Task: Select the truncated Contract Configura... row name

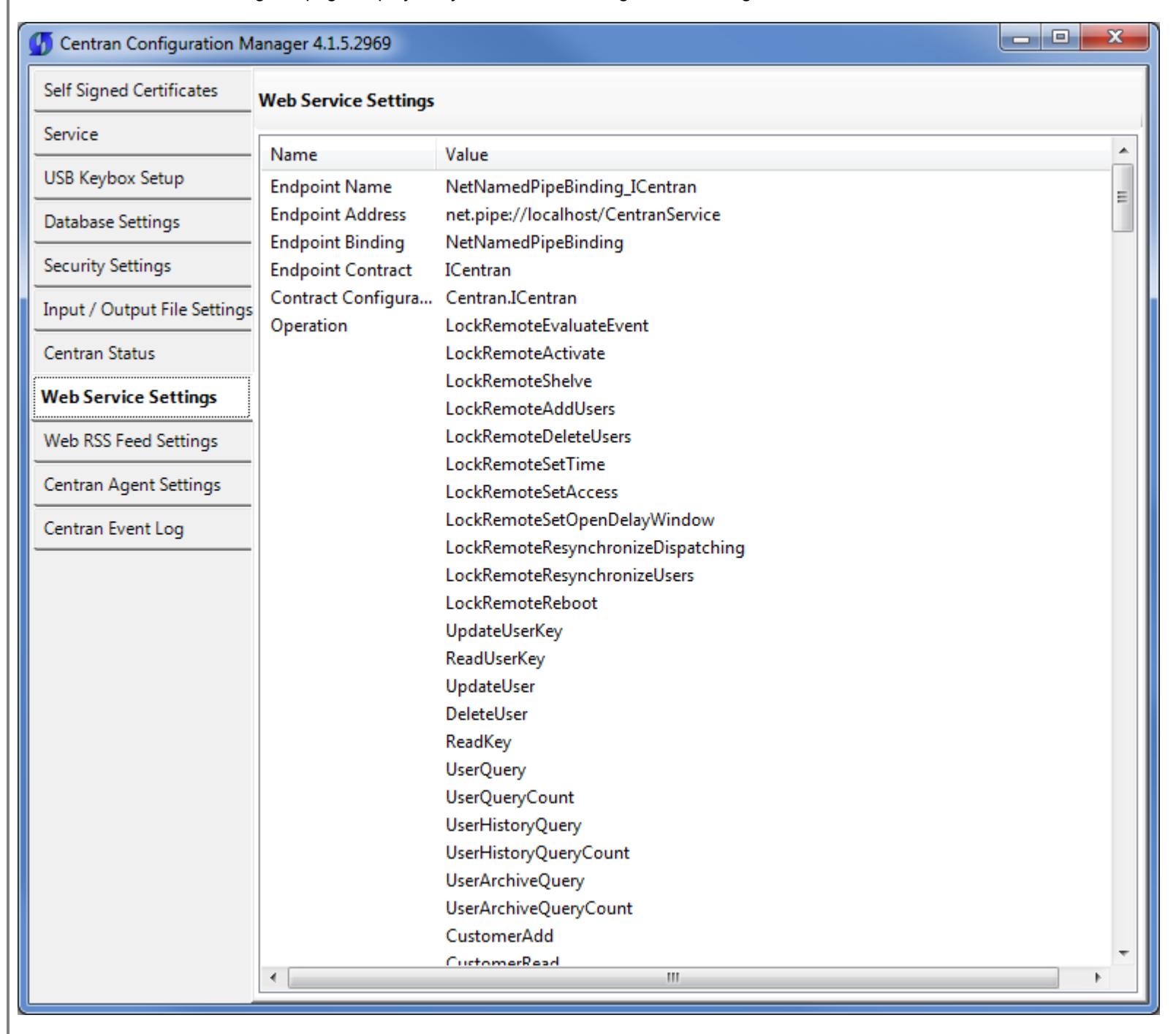Action: tap(352, 298)
